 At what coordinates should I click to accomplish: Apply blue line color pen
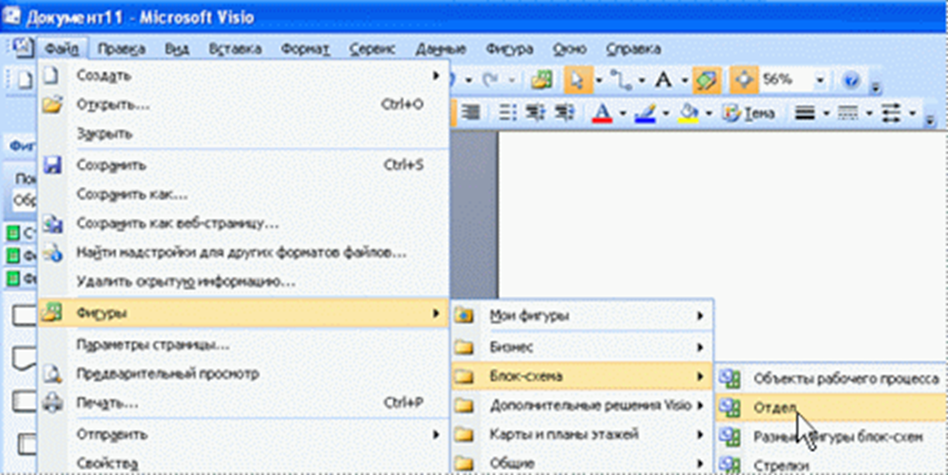tap(645, 113)
